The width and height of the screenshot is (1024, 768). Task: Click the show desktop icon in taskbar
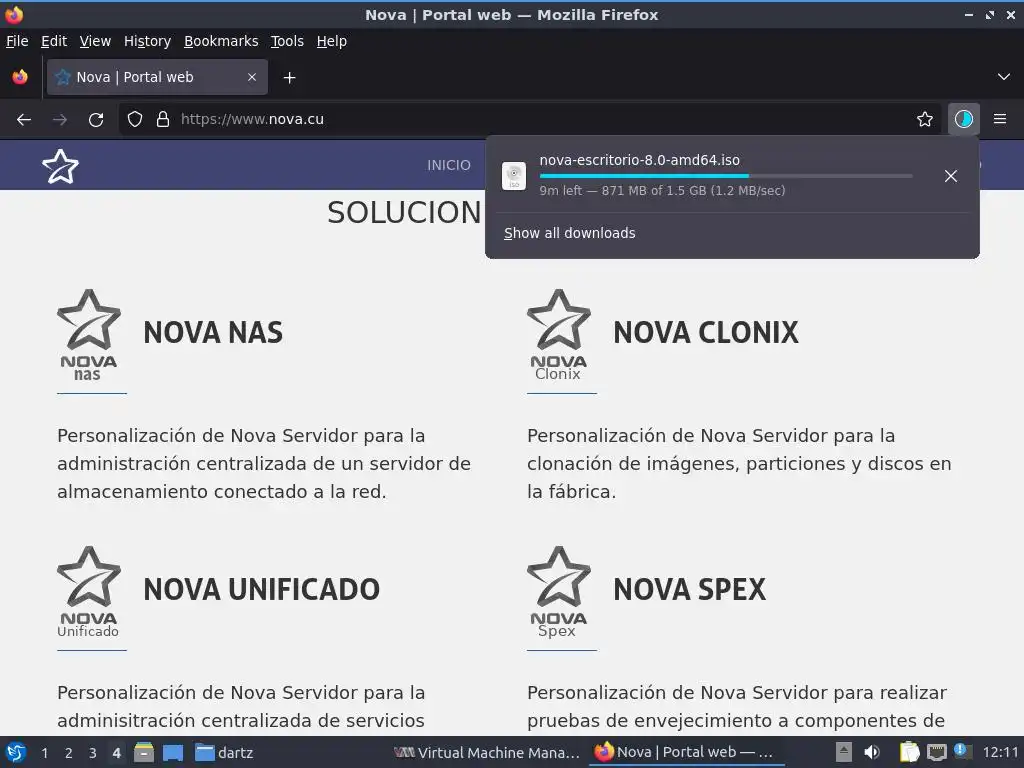173,752
